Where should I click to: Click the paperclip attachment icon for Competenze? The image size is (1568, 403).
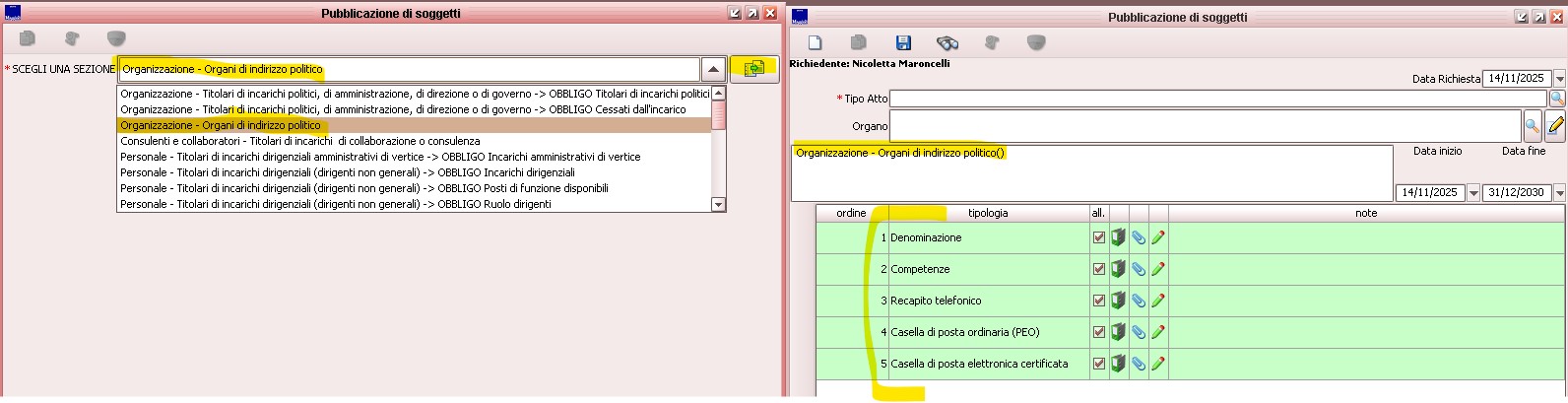(1138, 269)
